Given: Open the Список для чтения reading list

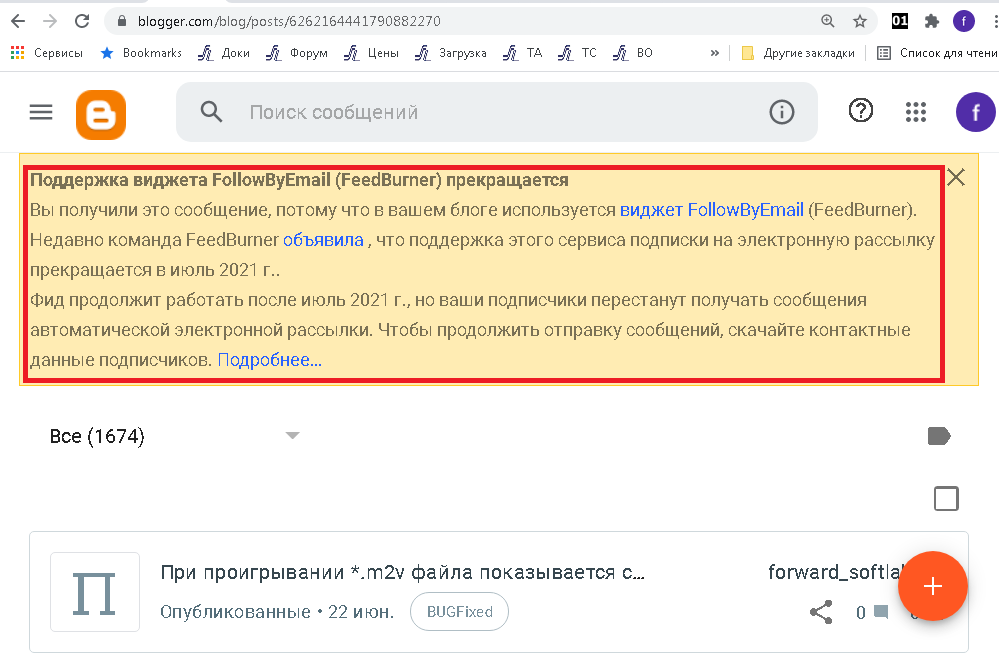Looking at the screenshot, I should tap(937, 53).
